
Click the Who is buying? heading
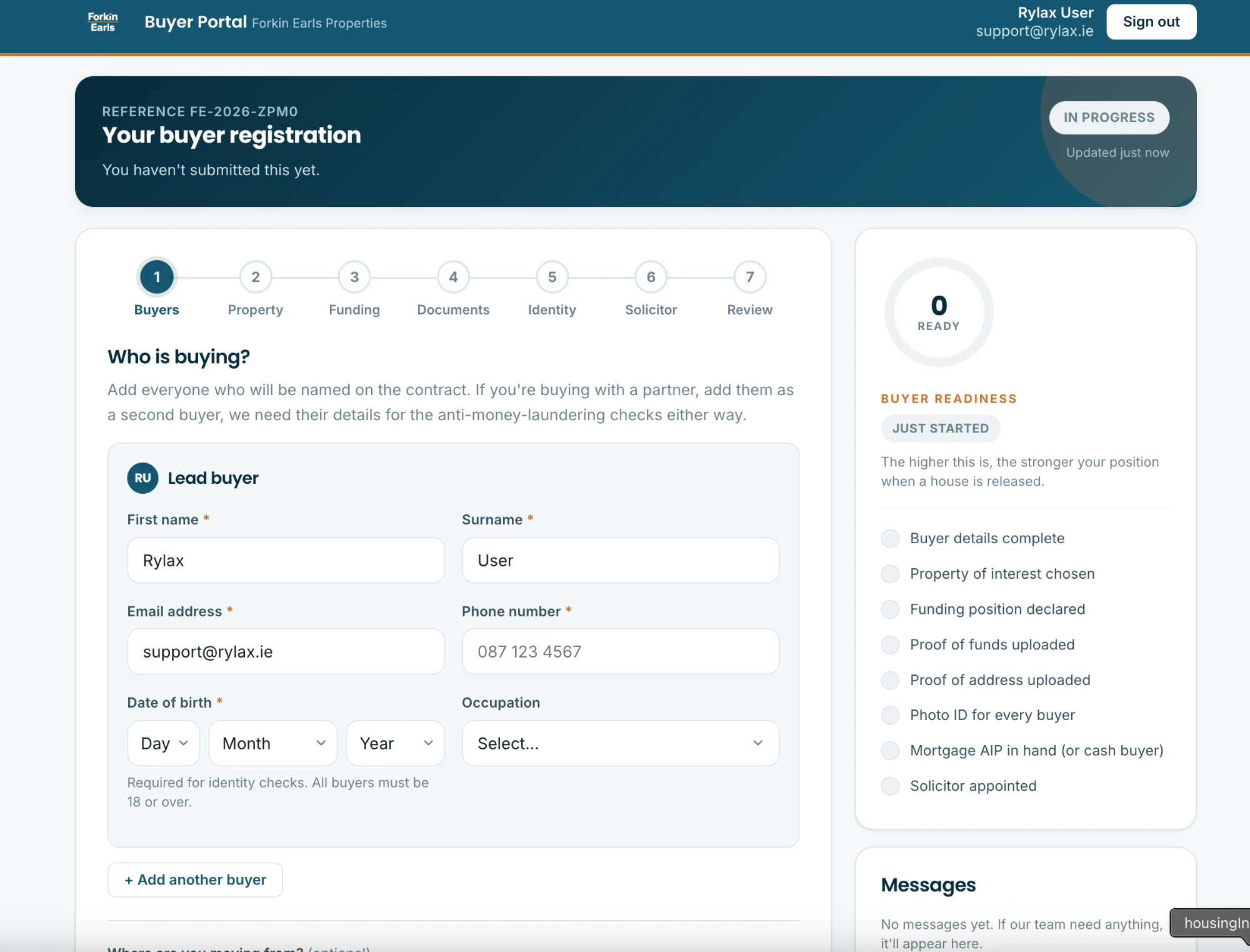tap(179, 357)
